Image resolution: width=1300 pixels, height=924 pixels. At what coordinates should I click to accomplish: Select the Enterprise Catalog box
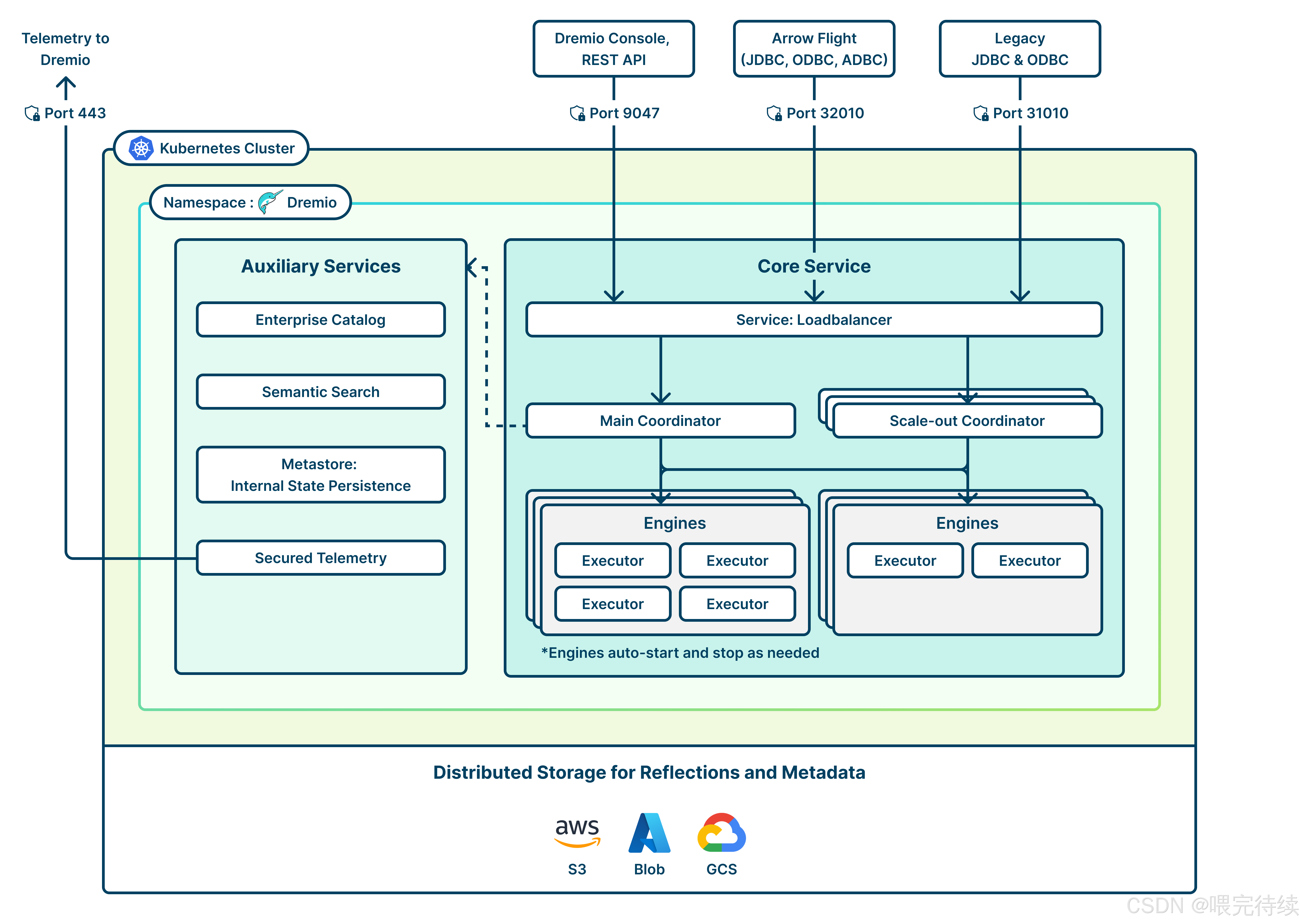tap(320, 320)
